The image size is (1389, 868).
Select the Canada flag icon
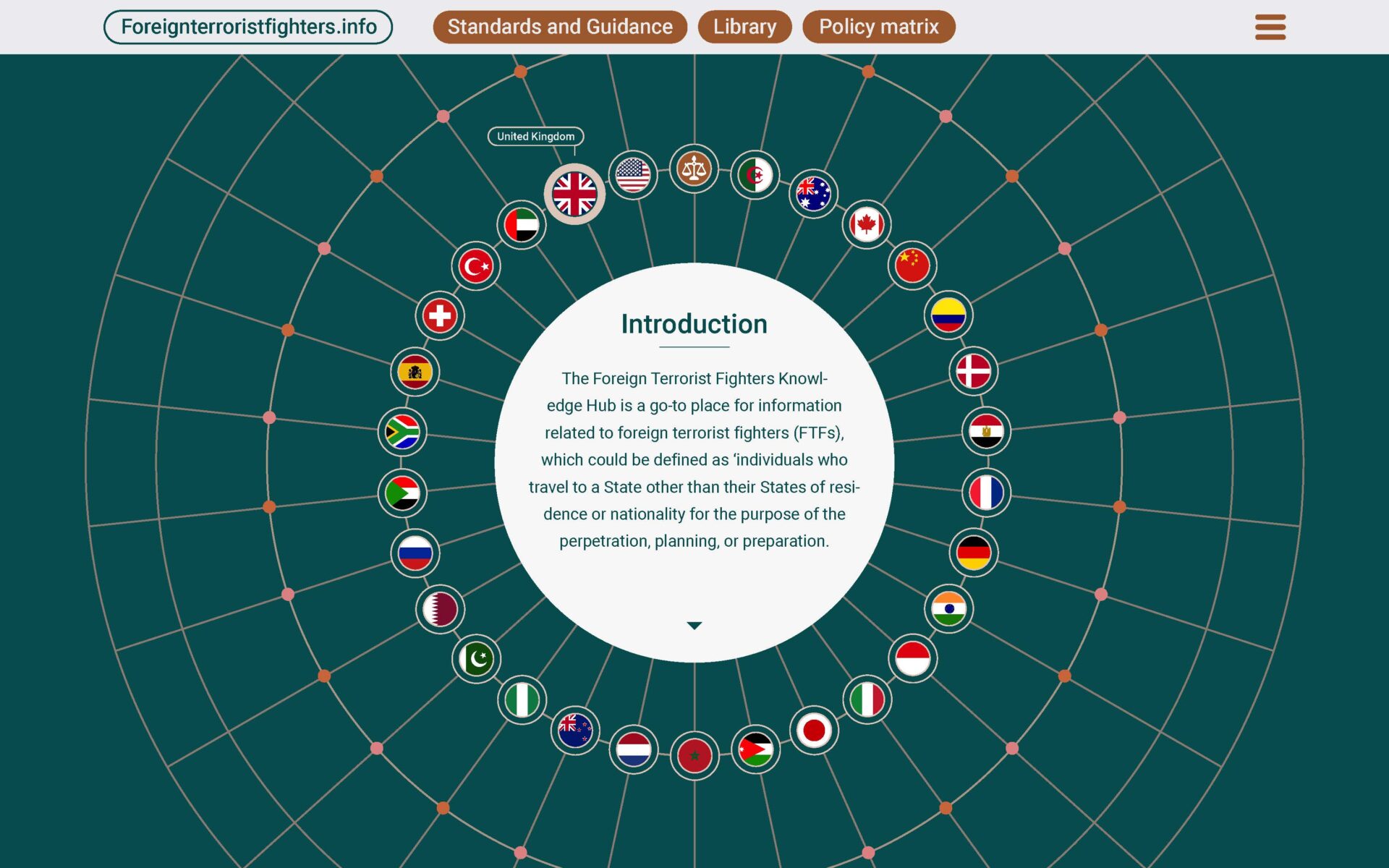pos(866,224)
